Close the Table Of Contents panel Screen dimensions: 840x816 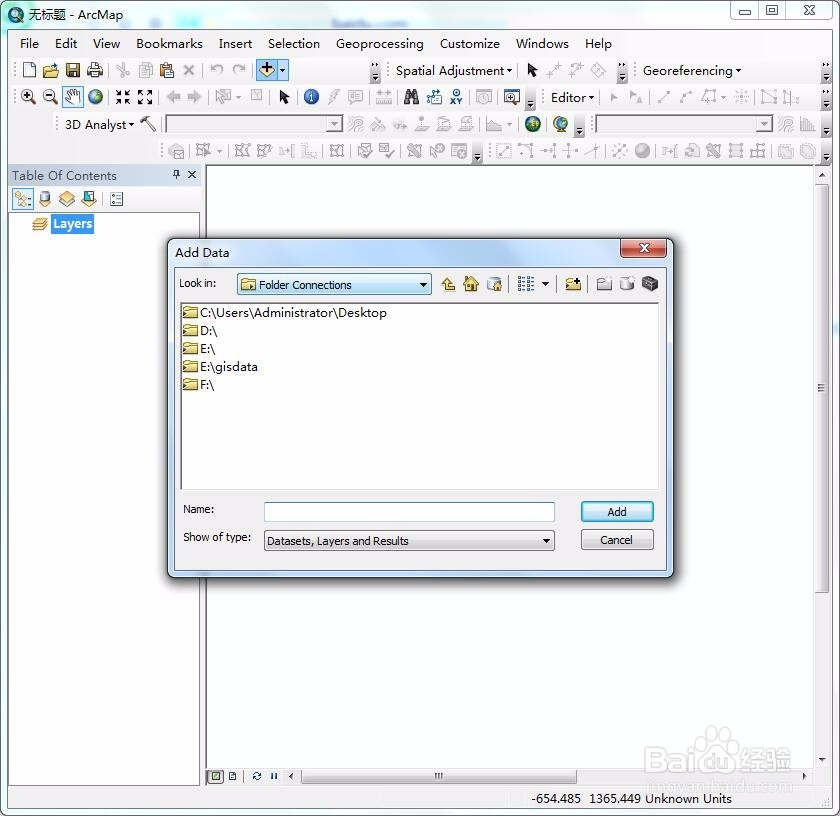[192, 174]
